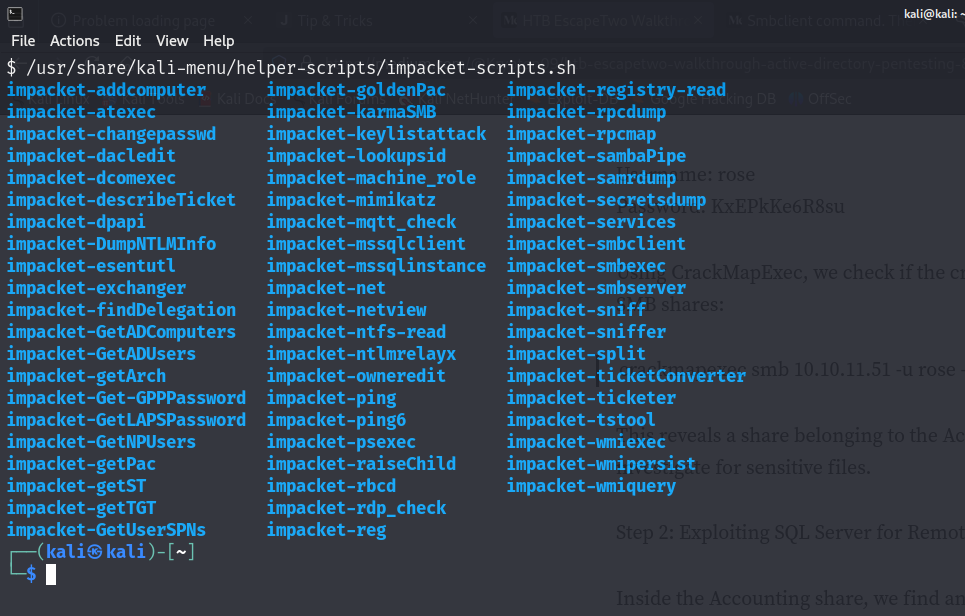
Task: Click 'impacket-rpcmap' in the listing
Action: 582,134
